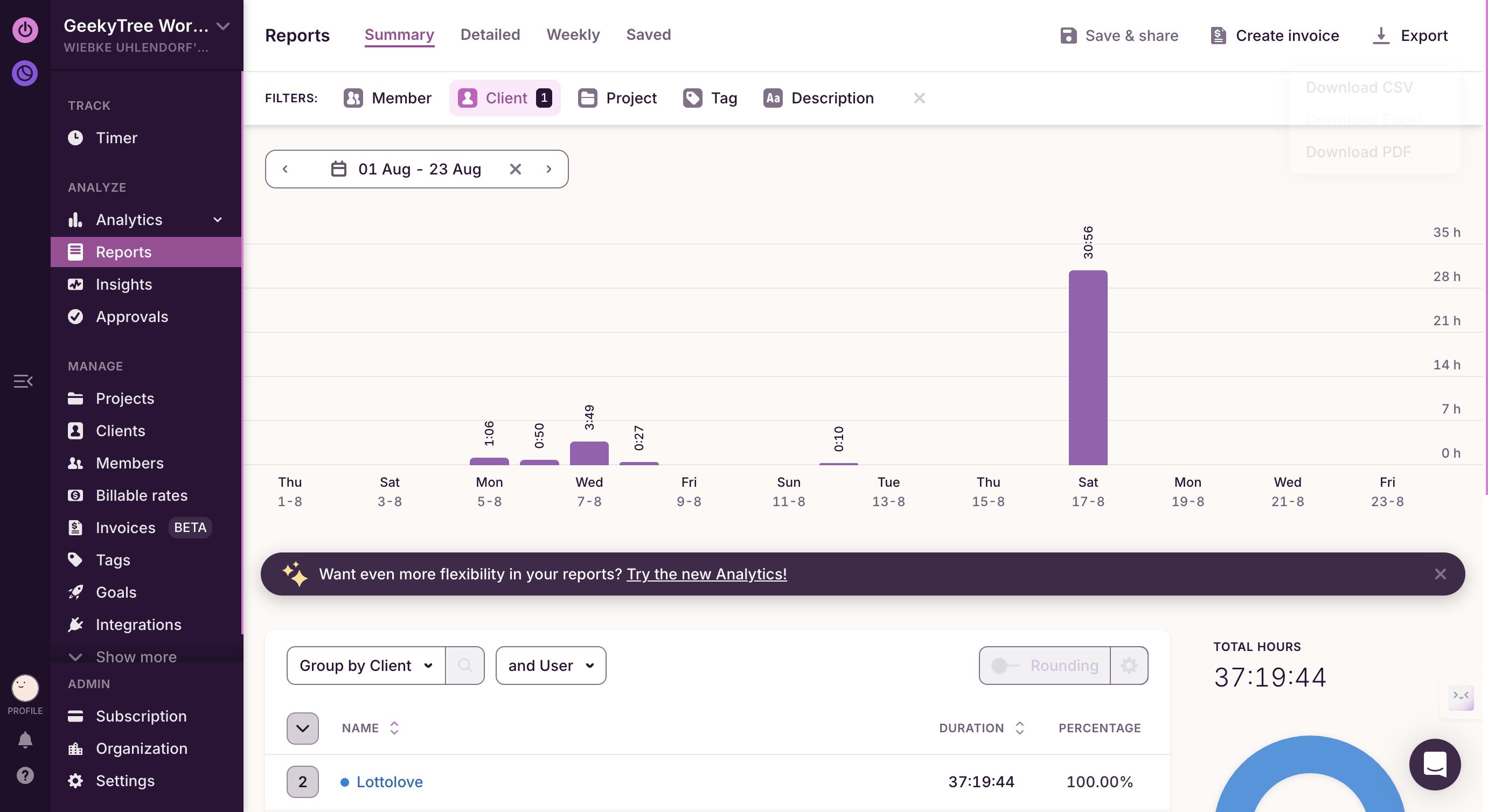Click Export button
Viewport: 1488px width, 812px height.
(1410, 35)
